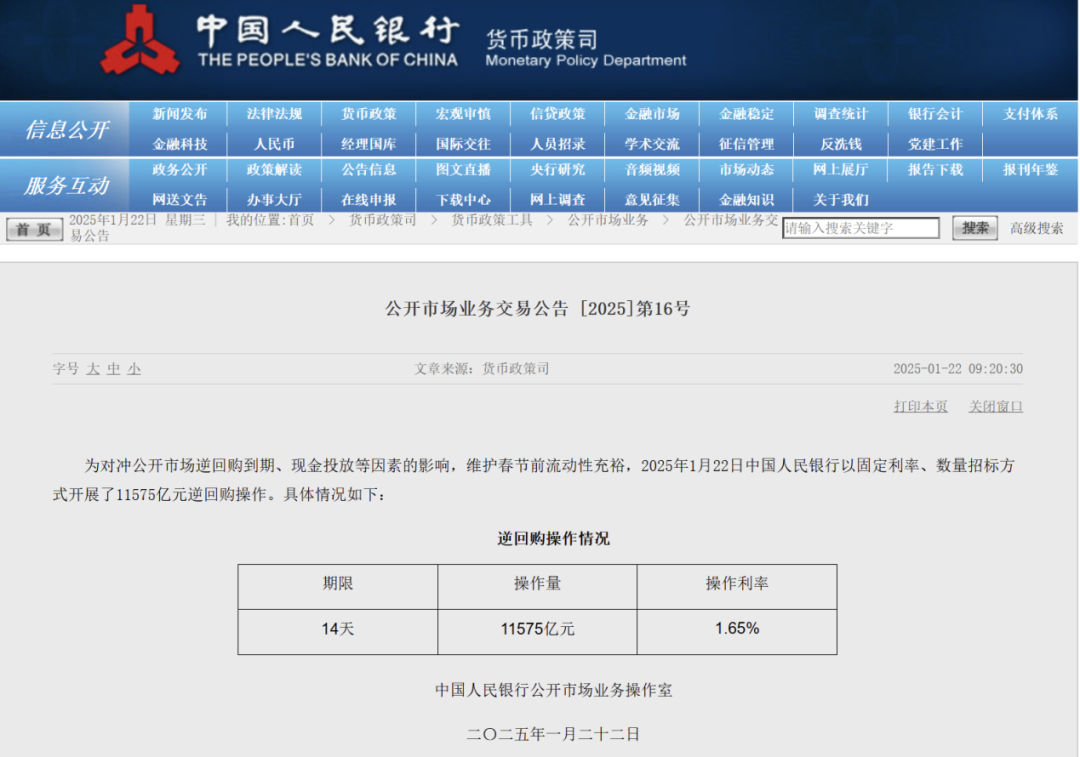The image size is (1080, 757).
Task: Select 金融市场 in the navigation bar
Action: coord(652,114)
